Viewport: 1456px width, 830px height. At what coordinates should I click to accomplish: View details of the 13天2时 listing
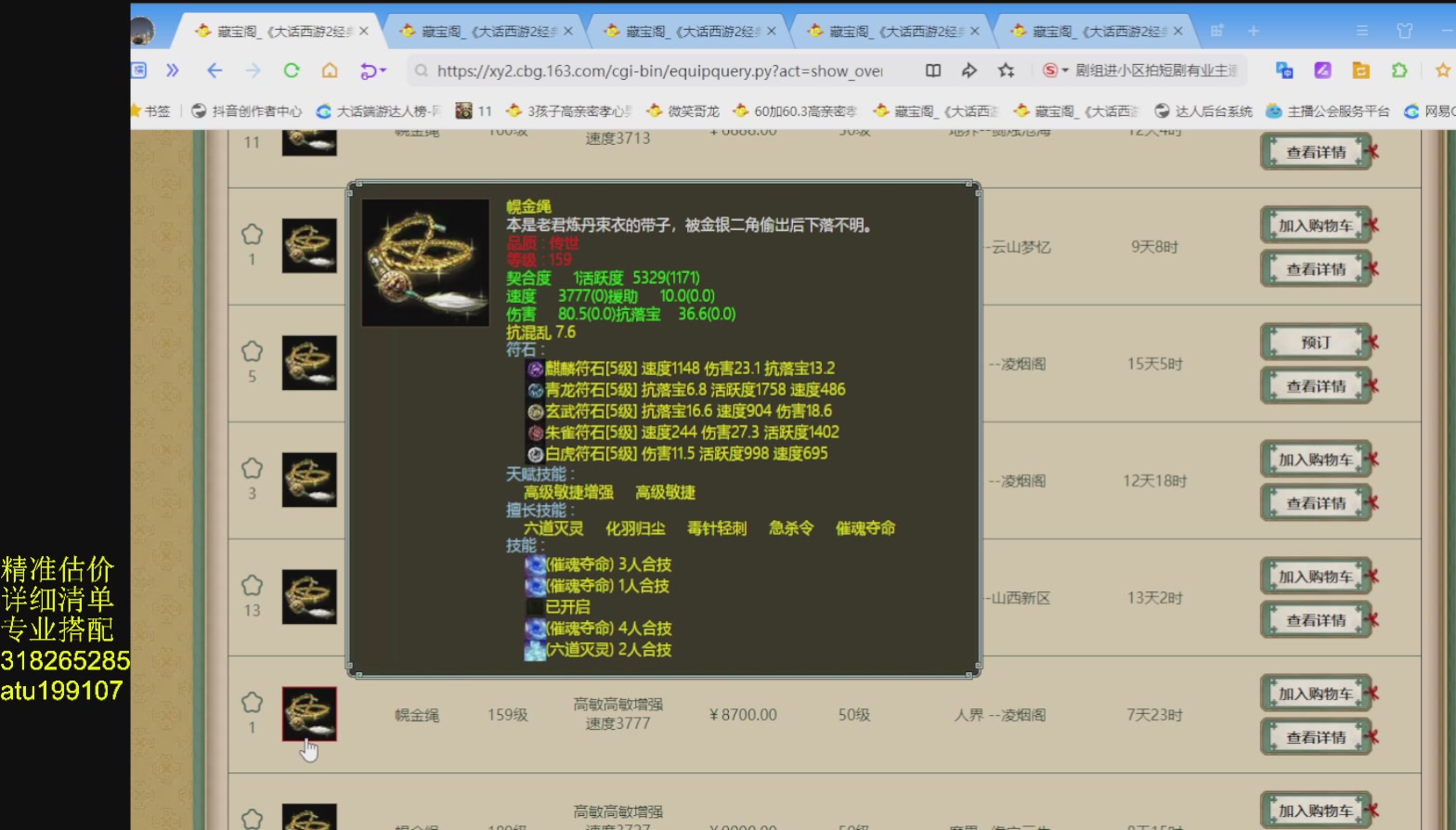1316,620
